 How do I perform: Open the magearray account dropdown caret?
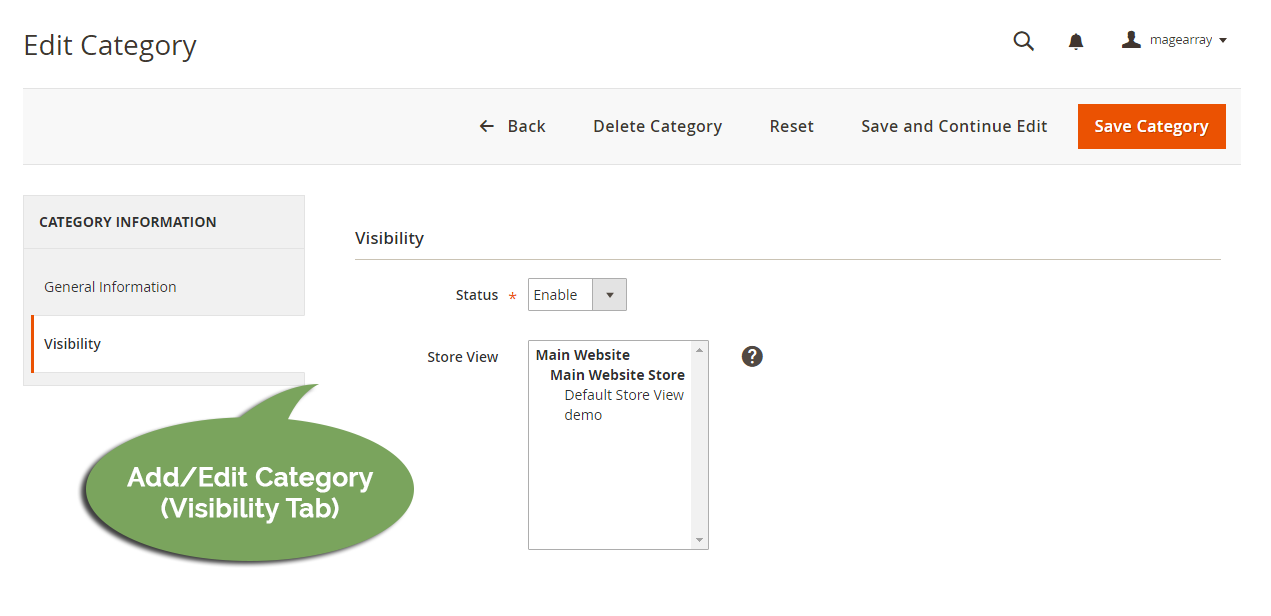click(1226, 40)
